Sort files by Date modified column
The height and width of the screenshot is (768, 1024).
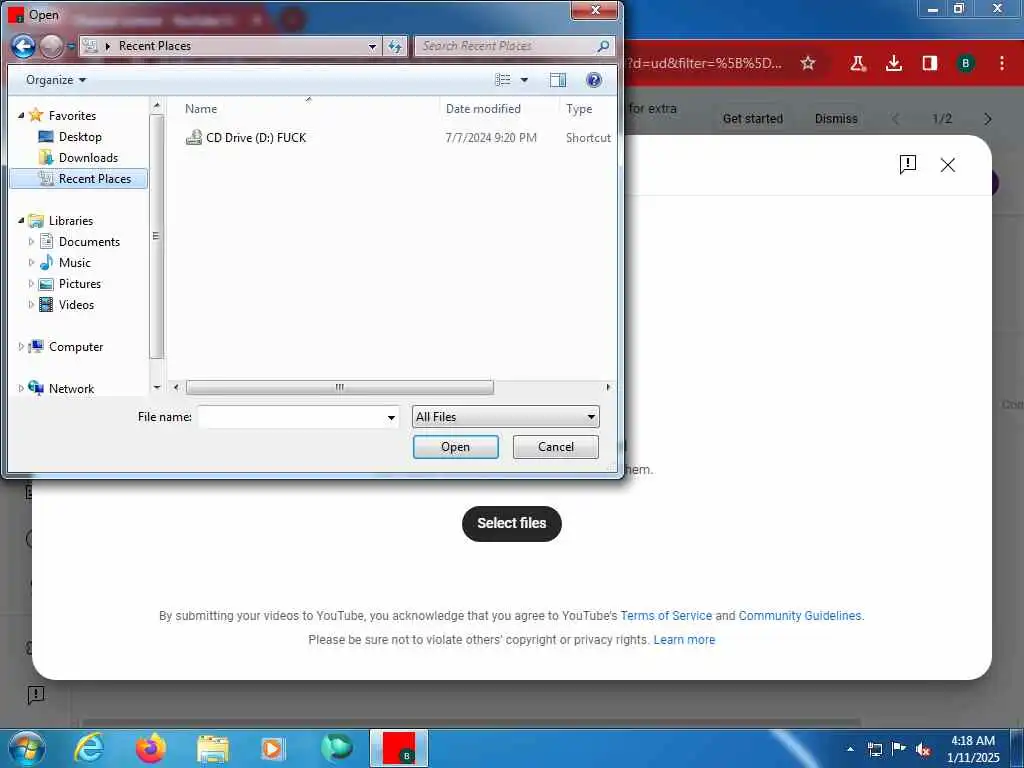483,108
